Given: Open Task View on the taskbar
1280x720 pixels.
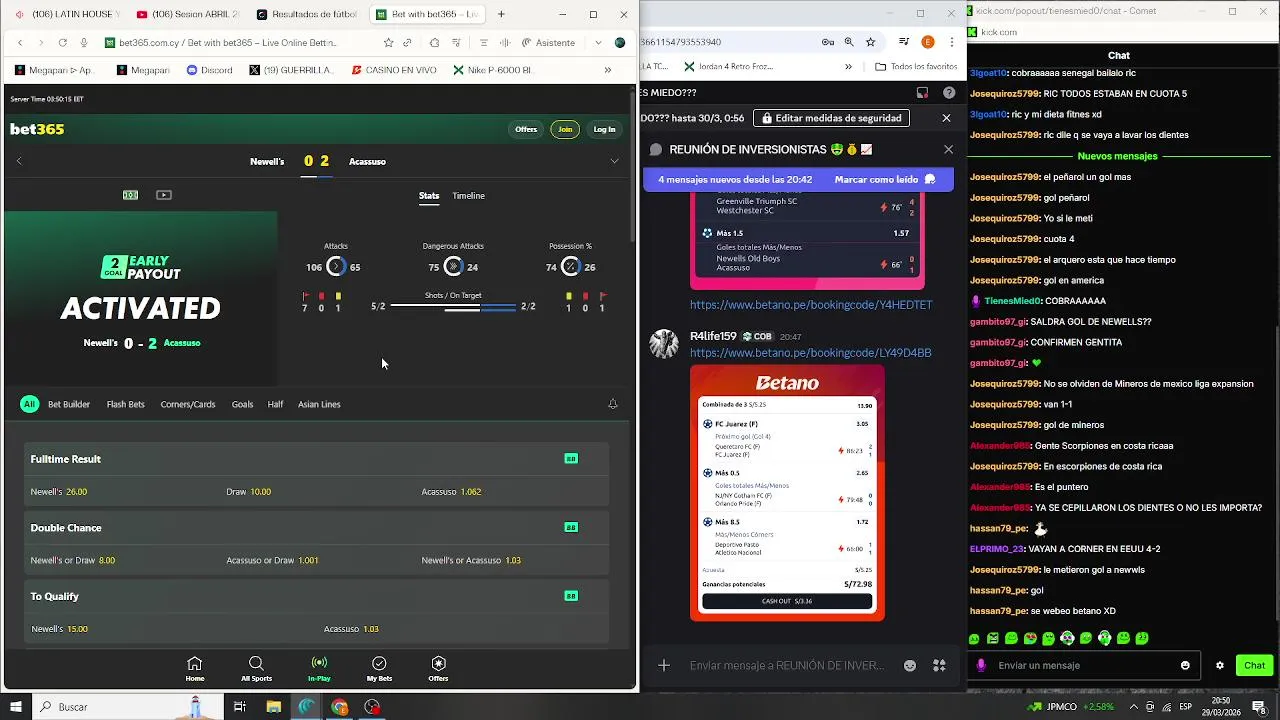Looking at the screenshot, I should coord(239,707).
